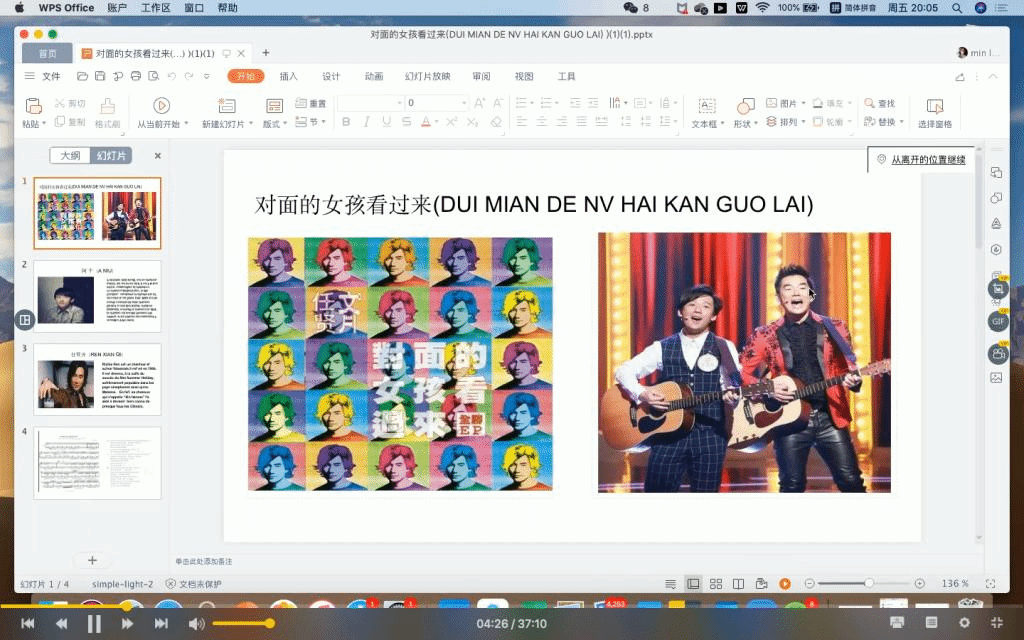Click the orange slideshow play icon in status bar
The width and height of the screenshot is (1024, 640).
click(x=785, y=584)
